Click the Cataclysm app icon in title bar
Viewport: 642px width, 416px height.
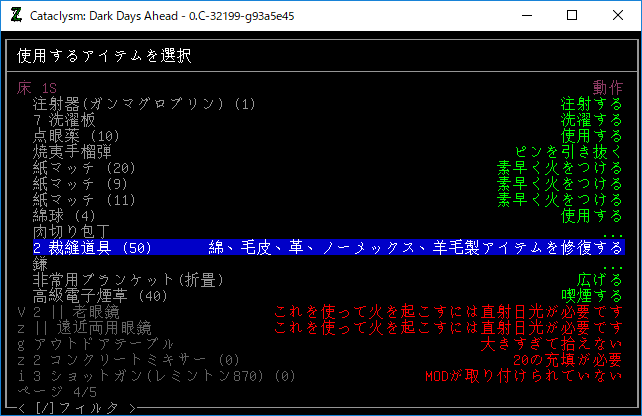[15, 15]
